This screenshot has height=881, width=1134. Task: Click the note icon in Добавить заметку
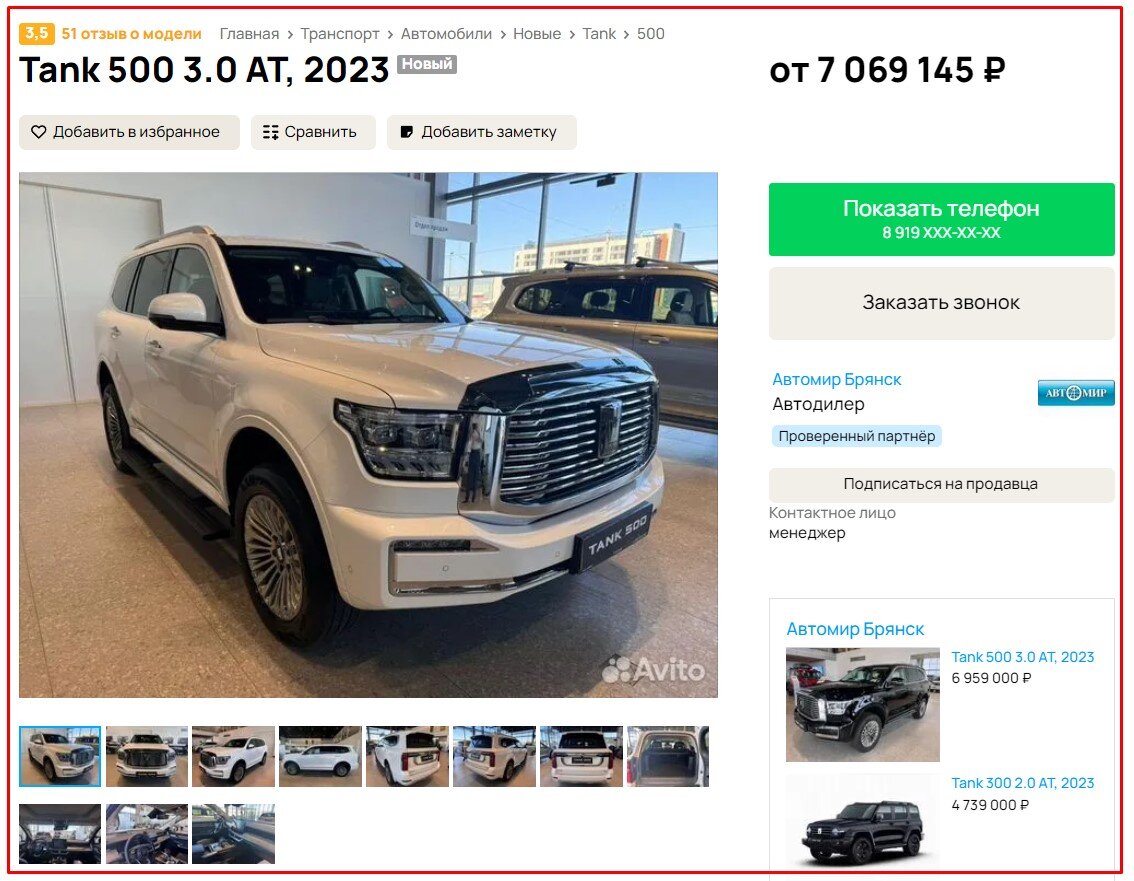(x=406, y=132)
